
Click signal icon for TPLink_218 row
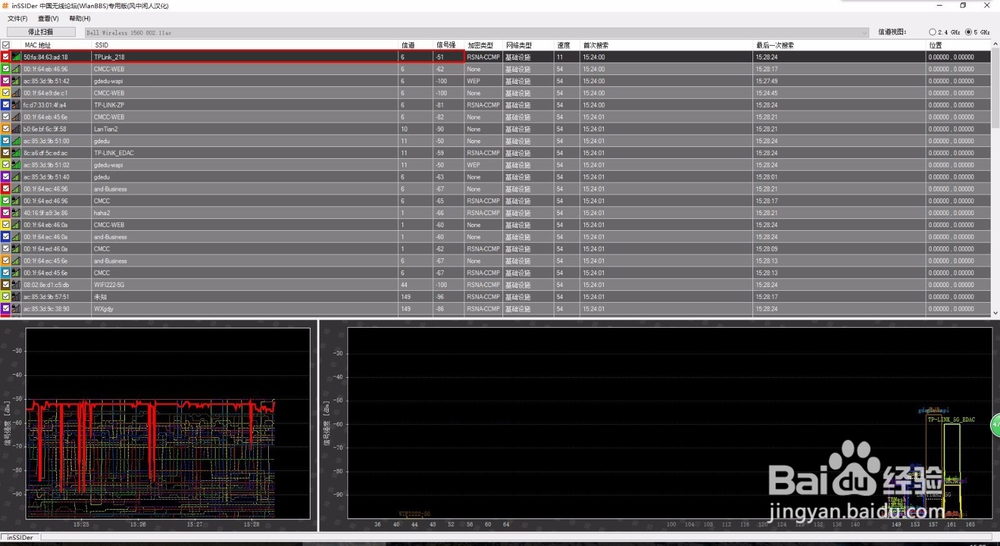tap(17, 57)
